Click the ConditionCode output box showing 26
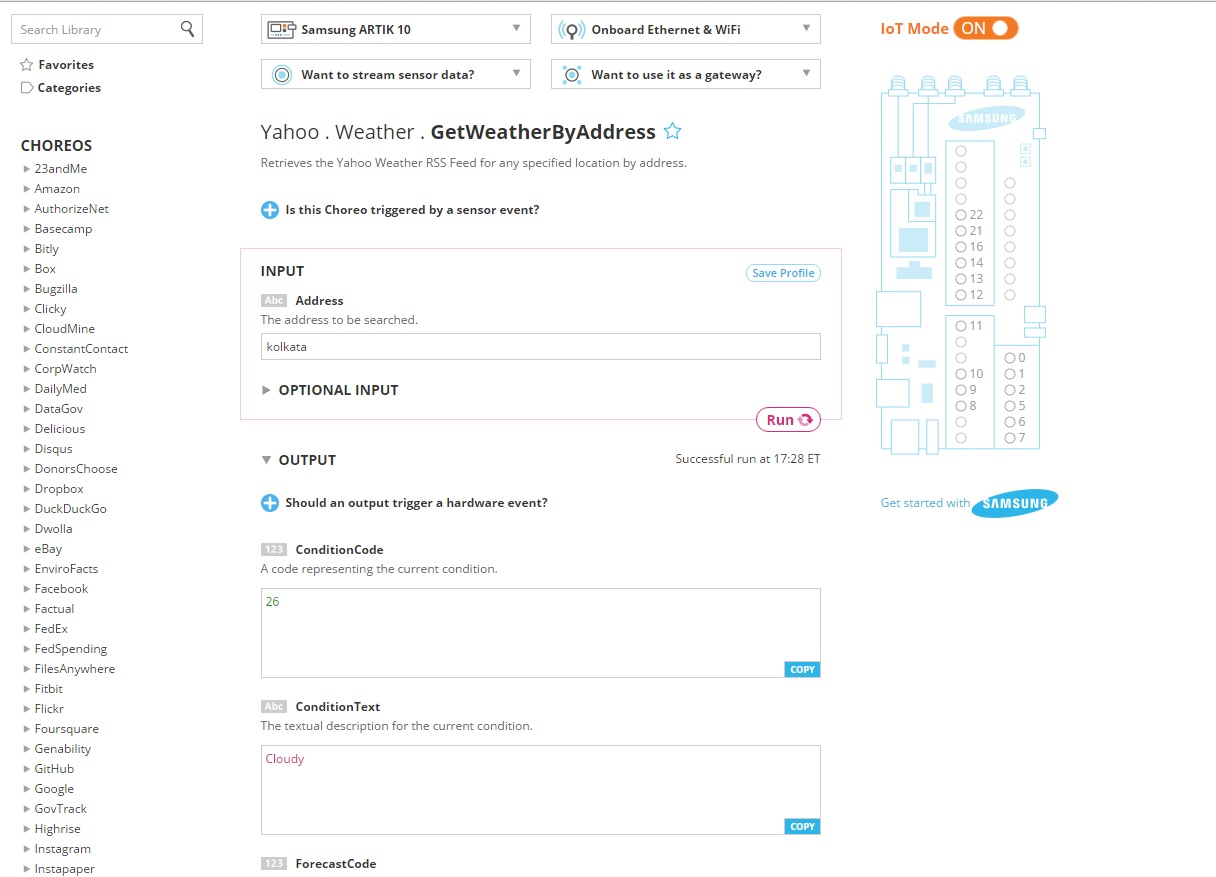This screenshot has width=1216, height=877. (x=540, y=633)
